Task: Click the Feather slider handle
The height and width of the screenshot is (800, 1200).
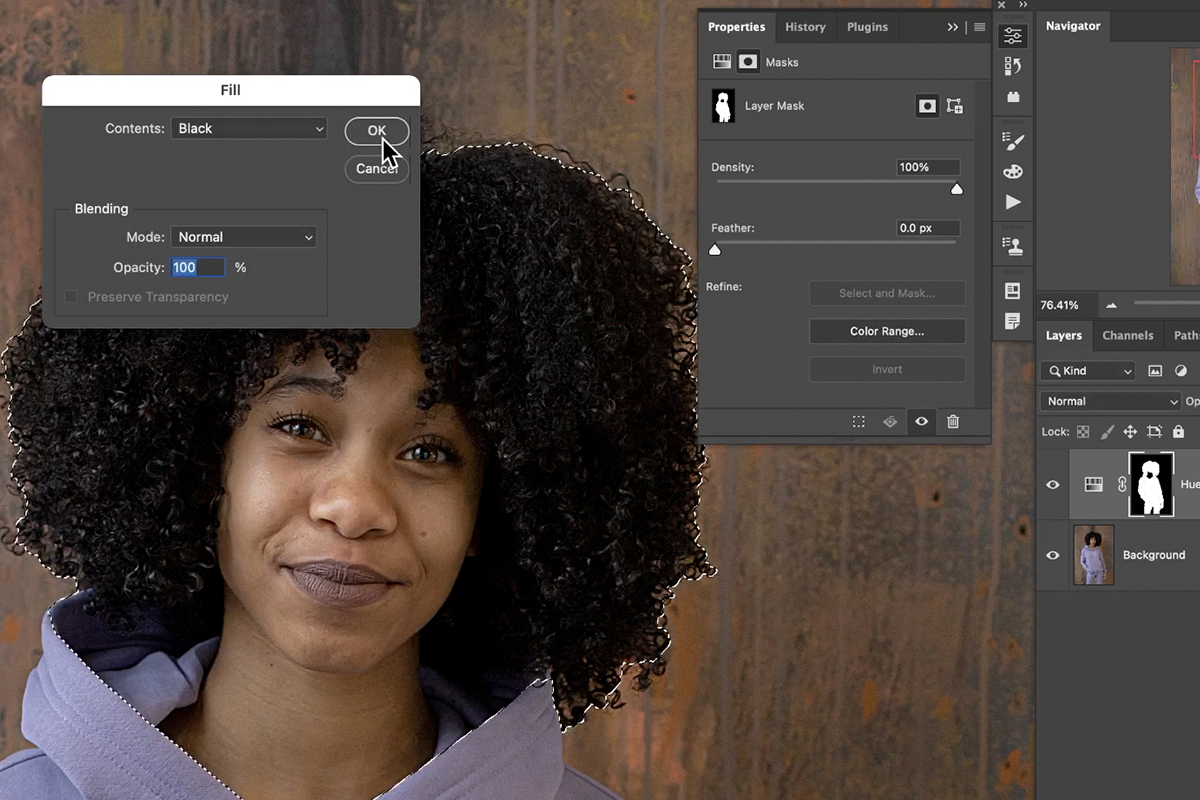Action: [x=715, y=249]
